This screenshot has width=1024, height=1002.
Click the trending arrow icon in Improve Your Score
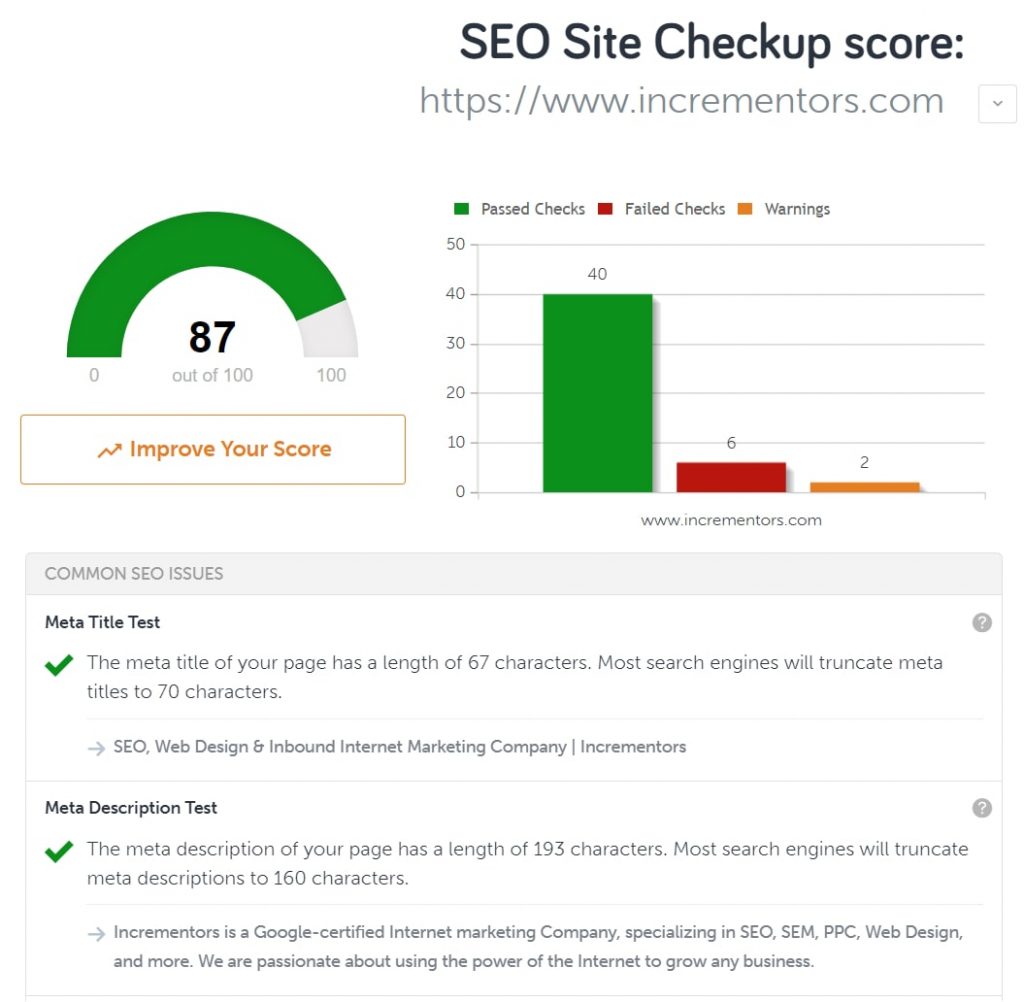point(109,450)
